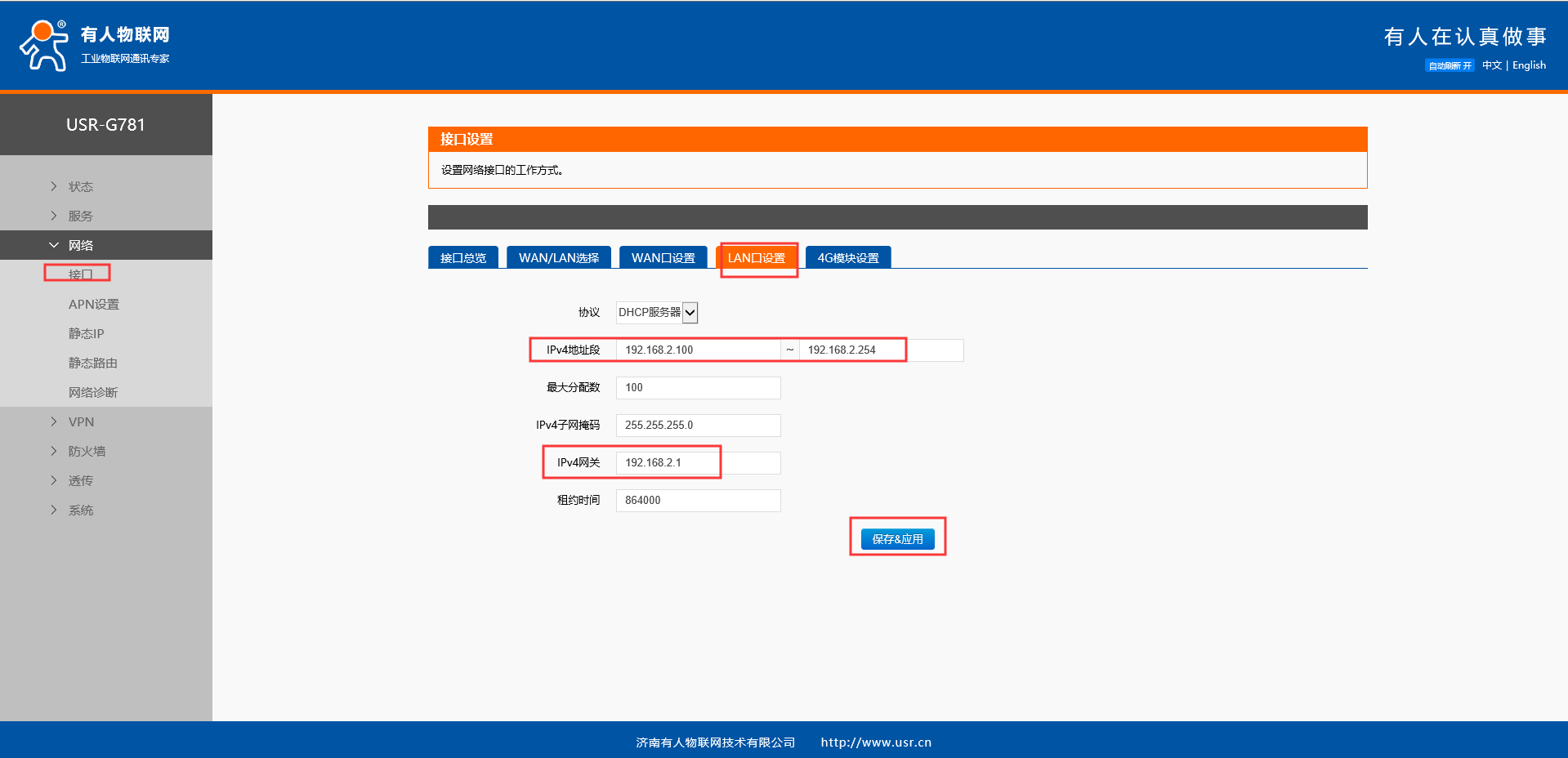Open the APN设置 submenu item
Image resolution: width=1568 pixels, height=758 pixels.
tap(93, 304)
